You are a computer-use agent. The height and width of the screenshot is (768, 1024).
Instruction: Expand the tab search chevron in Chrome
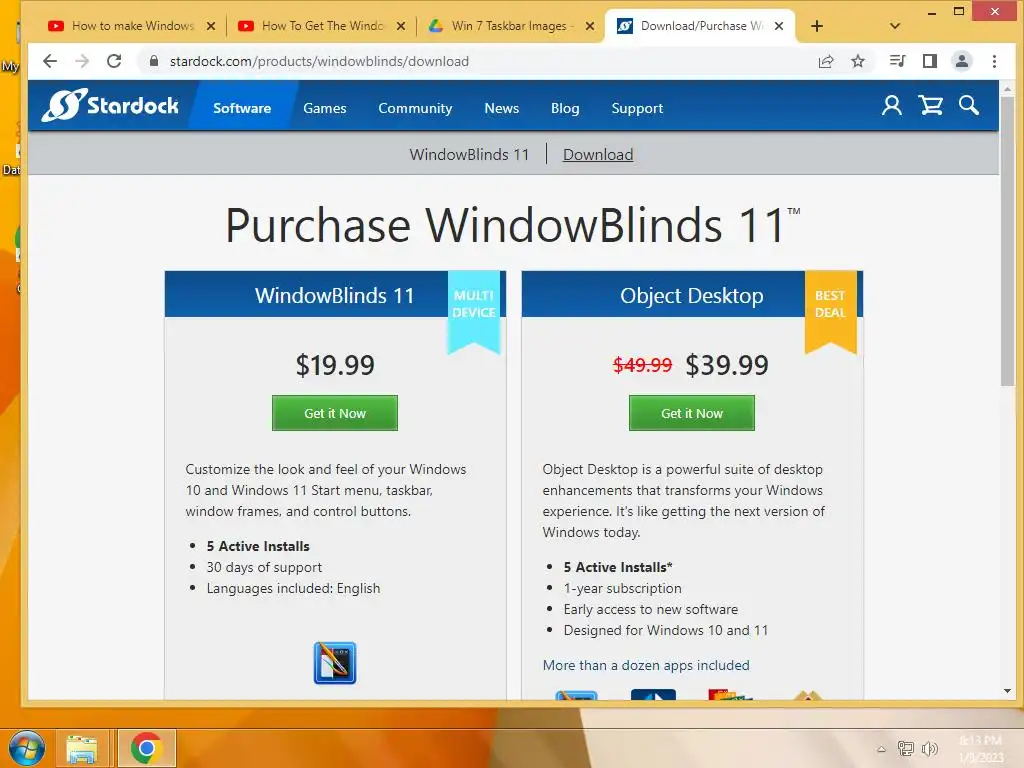[x=895, y=26]
